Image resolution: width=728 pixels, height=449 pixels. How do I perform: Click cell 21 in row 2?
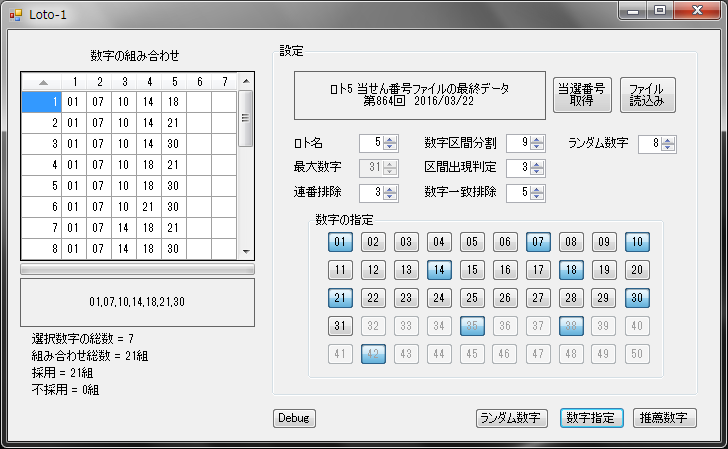(x=174, y=123)
